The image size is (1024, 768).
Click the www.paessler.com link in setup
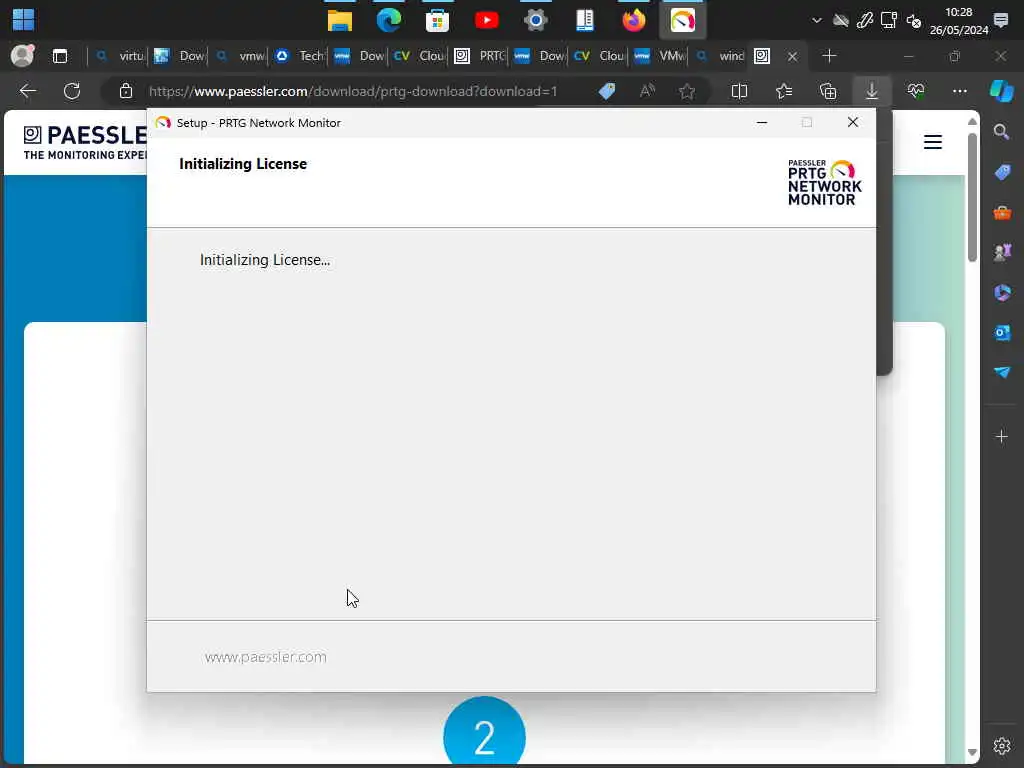[x=266, y=657]
